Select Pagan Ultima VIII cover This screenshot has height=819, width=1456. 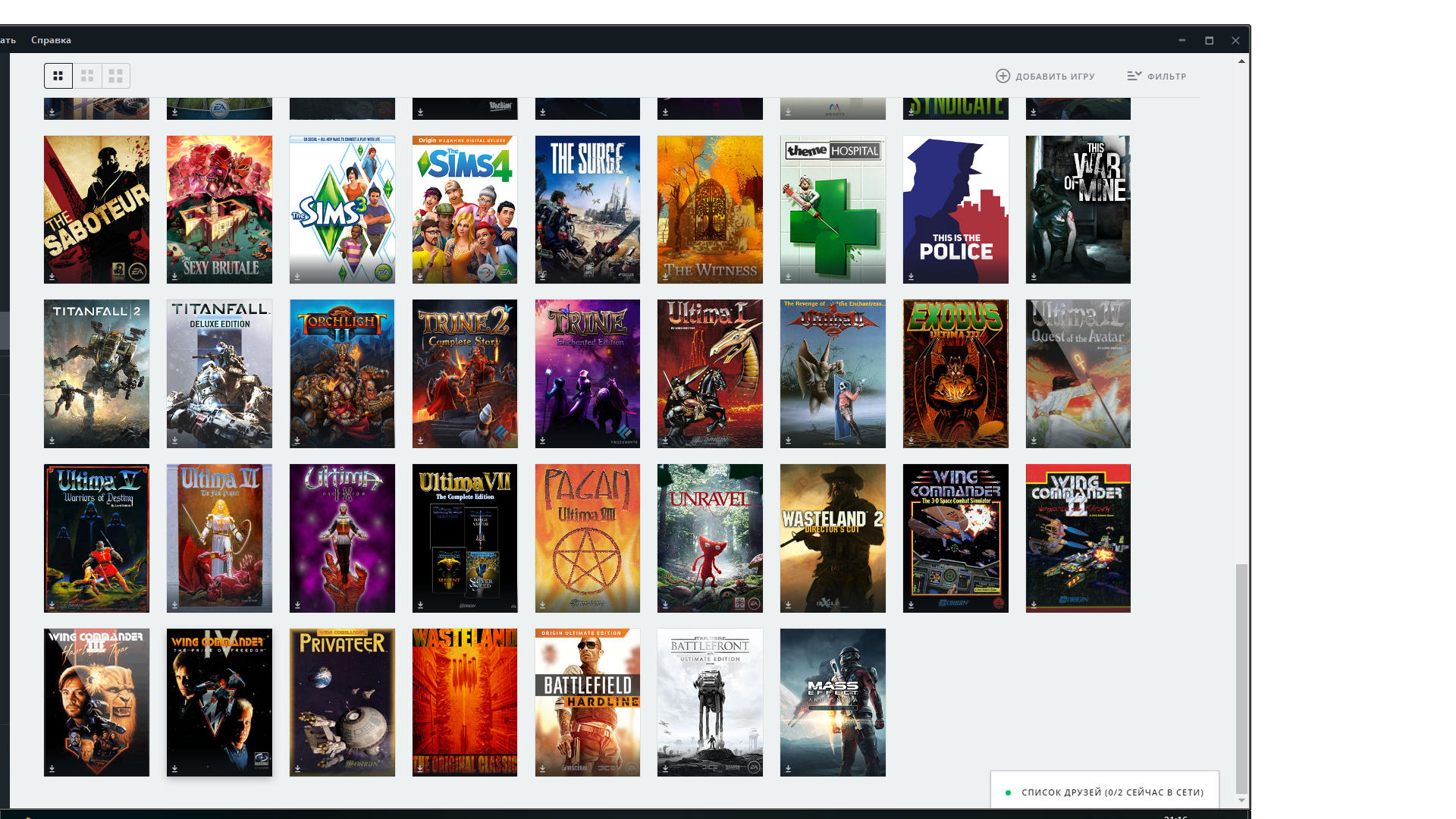pyautogui.click(x=588, y=538)
